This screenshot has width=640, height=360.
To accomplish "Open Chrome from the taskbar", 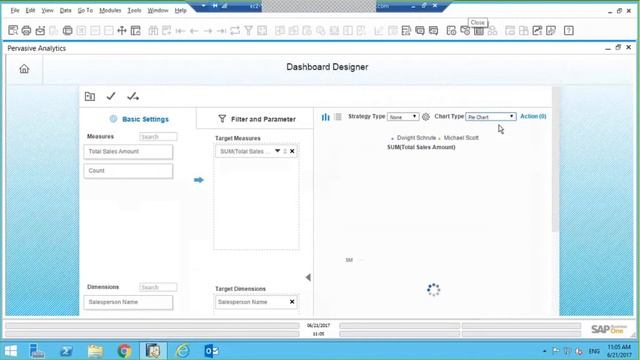I will click(x=124, y=351).
